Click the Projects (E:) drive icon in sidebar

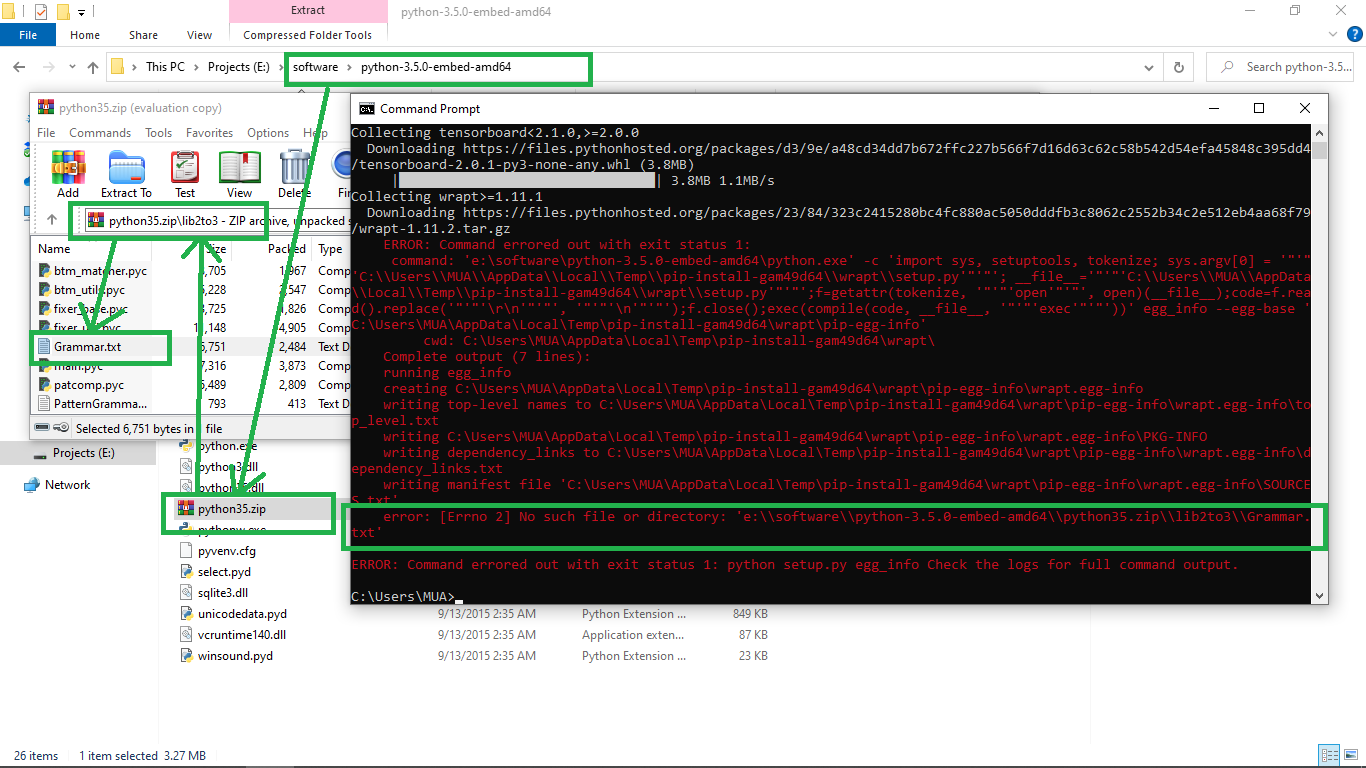click(x=40, y=453)
